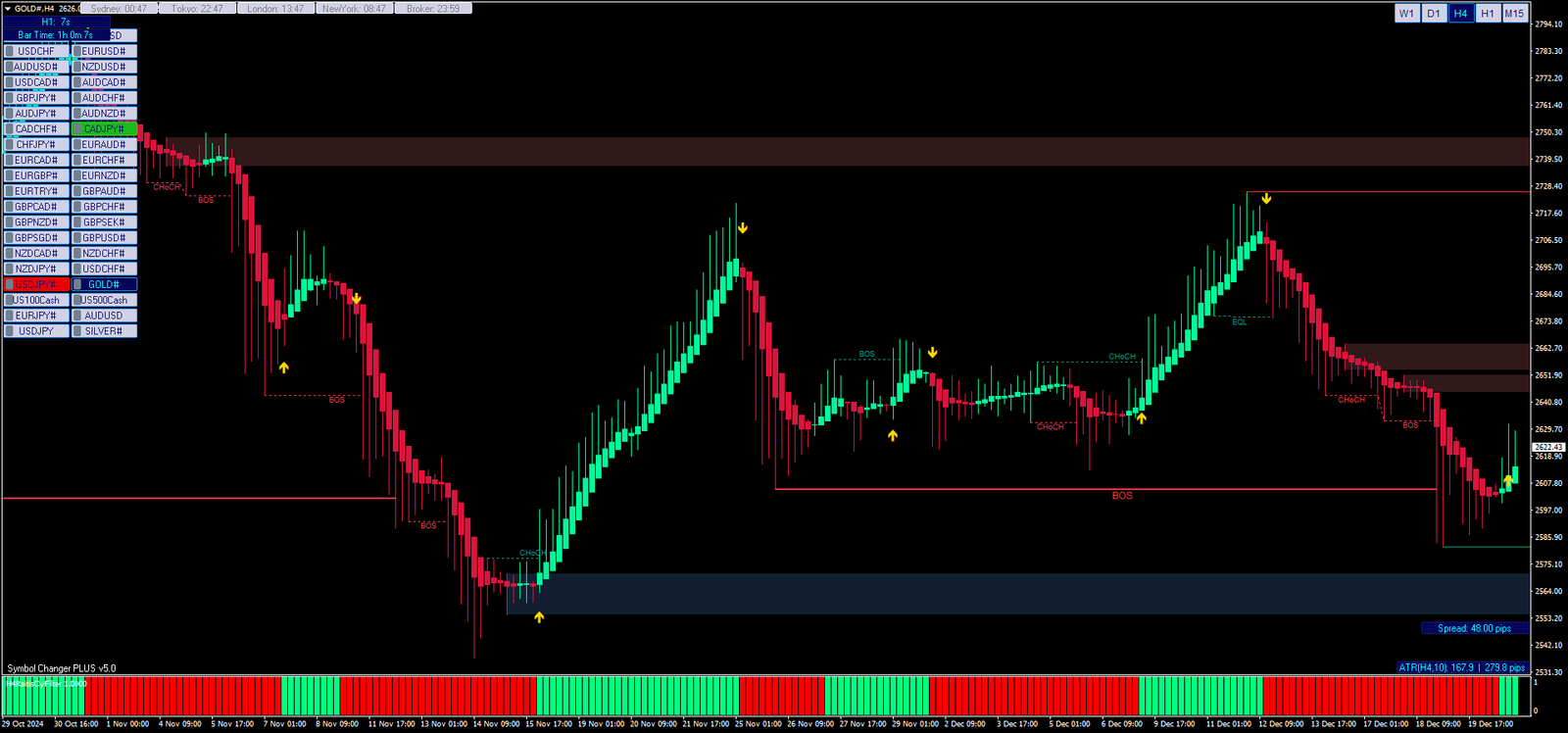
Task: Switch to the W1 timeframe
Action: (1406, 14)
